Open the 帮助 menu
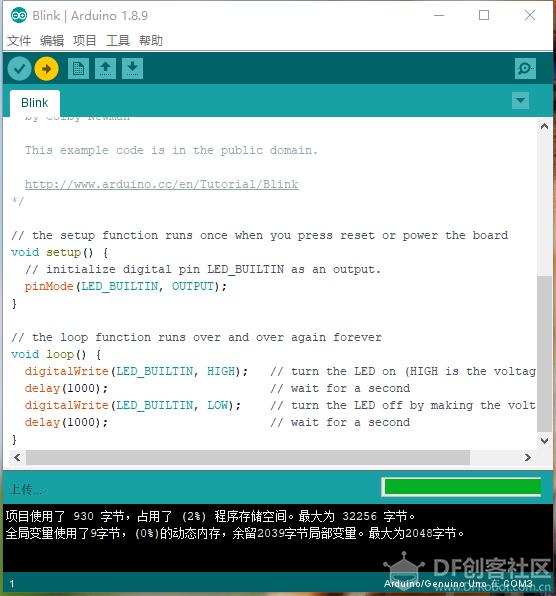 pyautogui.click(x=150, y=40)
